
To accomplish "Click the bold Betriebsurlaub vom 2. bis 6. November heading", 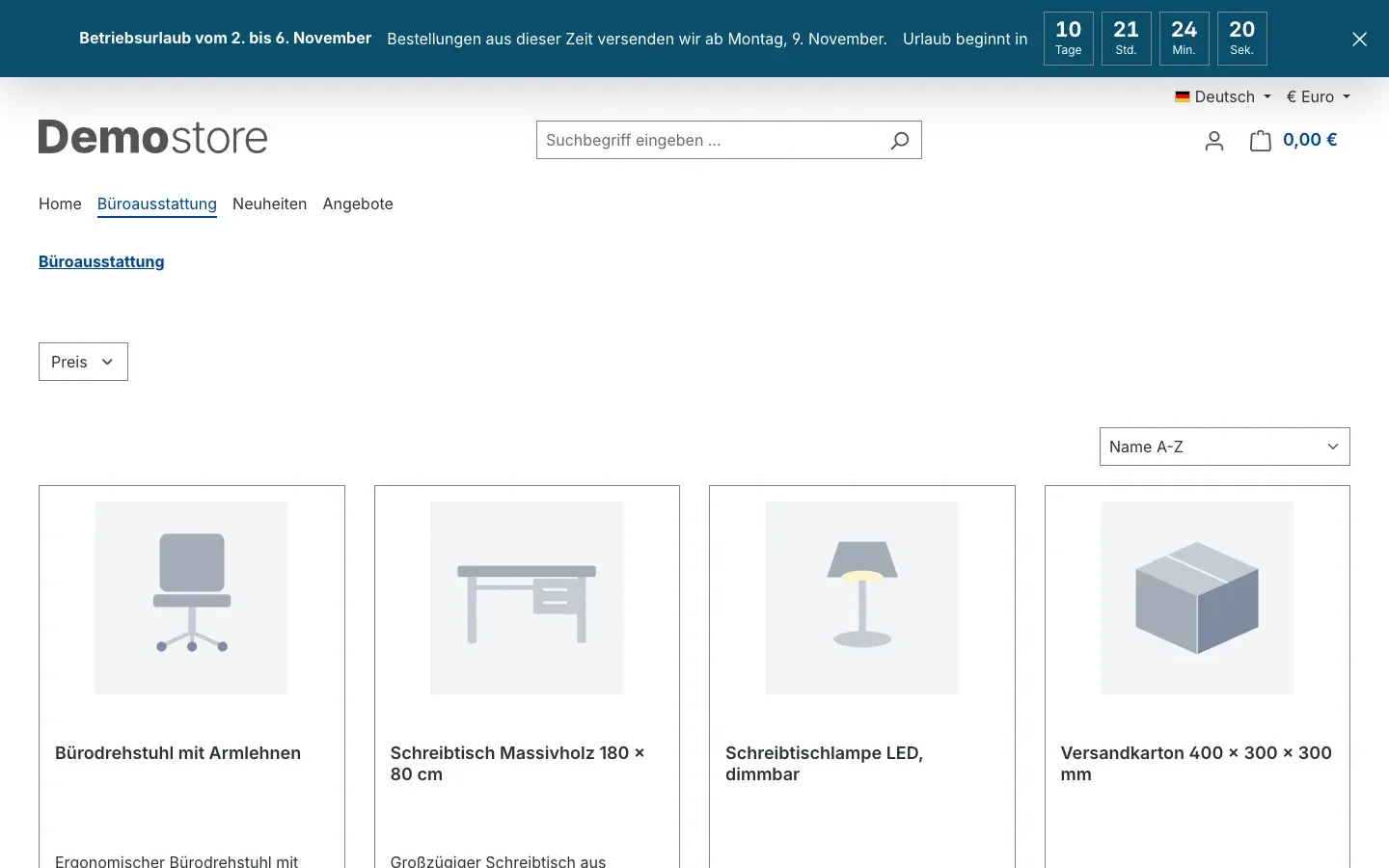I will [x=225, y=39].
